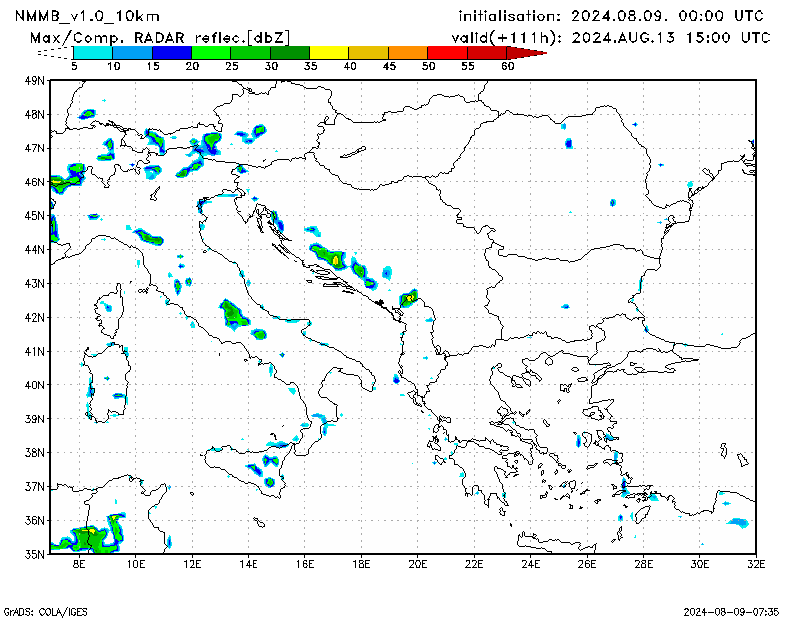Image resolution: width=800 pixels, height=618 pixels.
Task: Select the yellow 35-40 dBZ legend swatch
Action: [329, 52]
